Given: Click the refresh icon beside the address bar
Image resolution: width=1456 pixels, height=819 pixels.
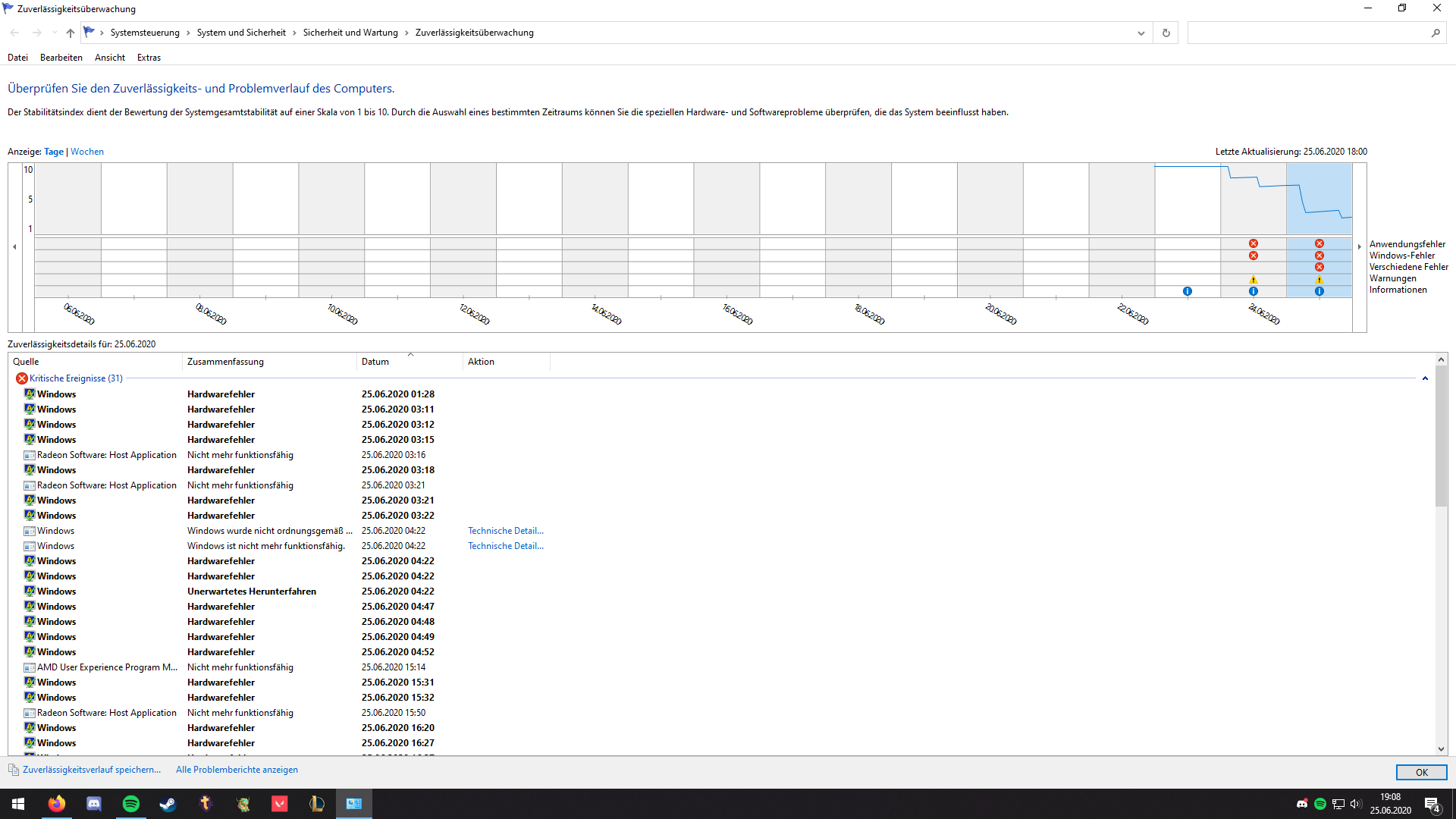Looking at the screenshot, I should [x=1166, y=33].
